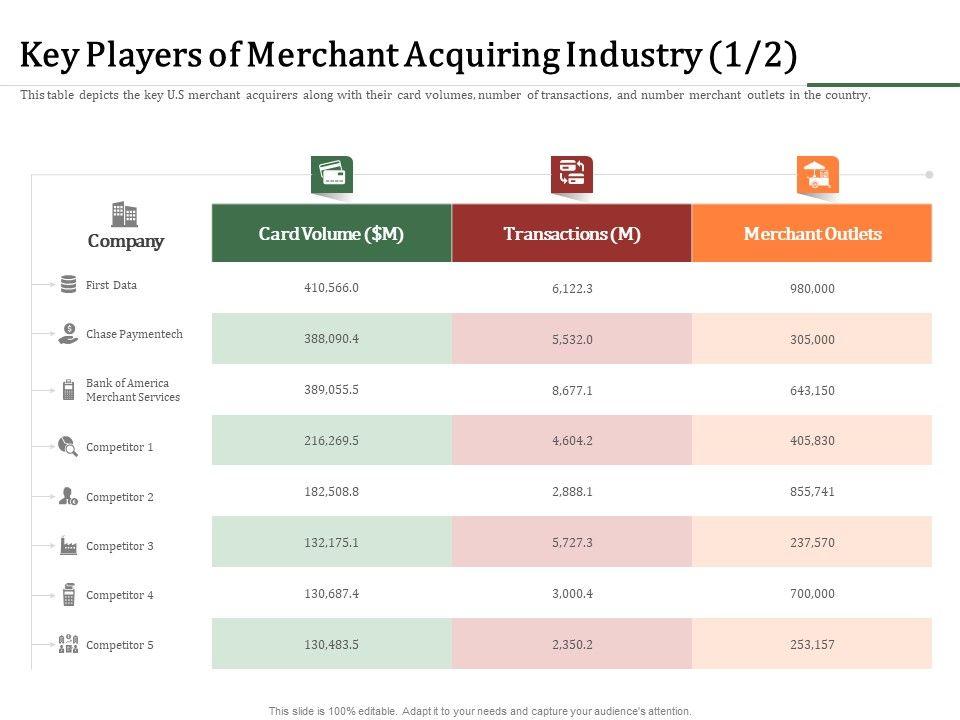Screen dimensions: 960x720
Task: Select the Card Volume ($M) header
Action: (x=331, y=234)
